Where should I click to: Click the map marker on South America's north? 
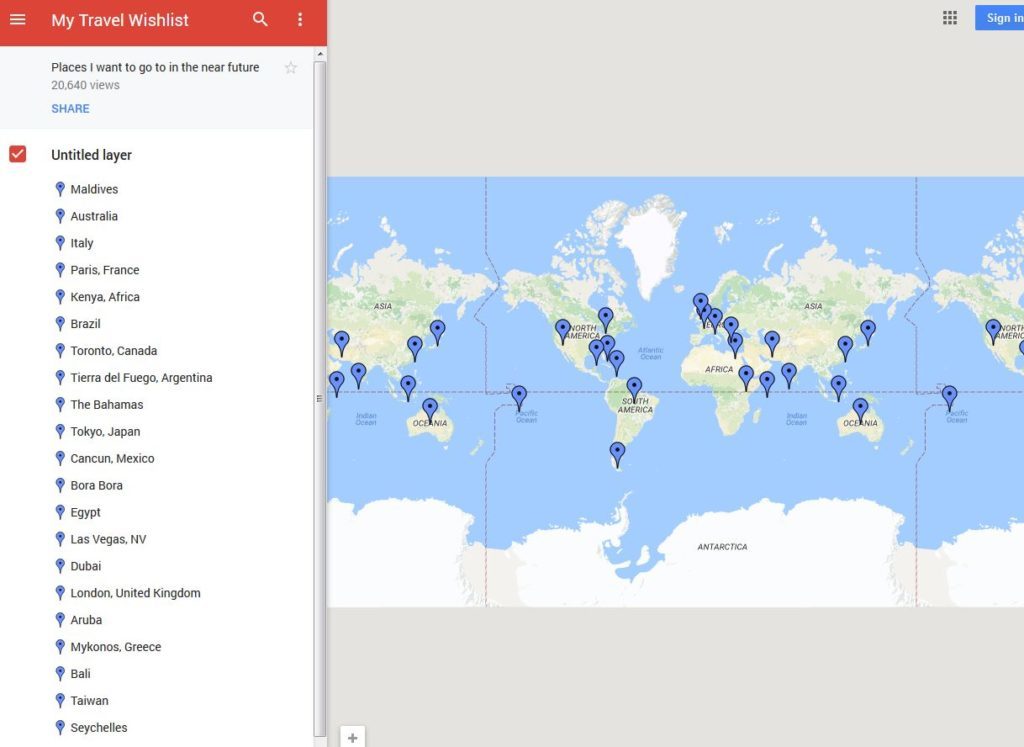pyautogui.click(x=634, y=388)
